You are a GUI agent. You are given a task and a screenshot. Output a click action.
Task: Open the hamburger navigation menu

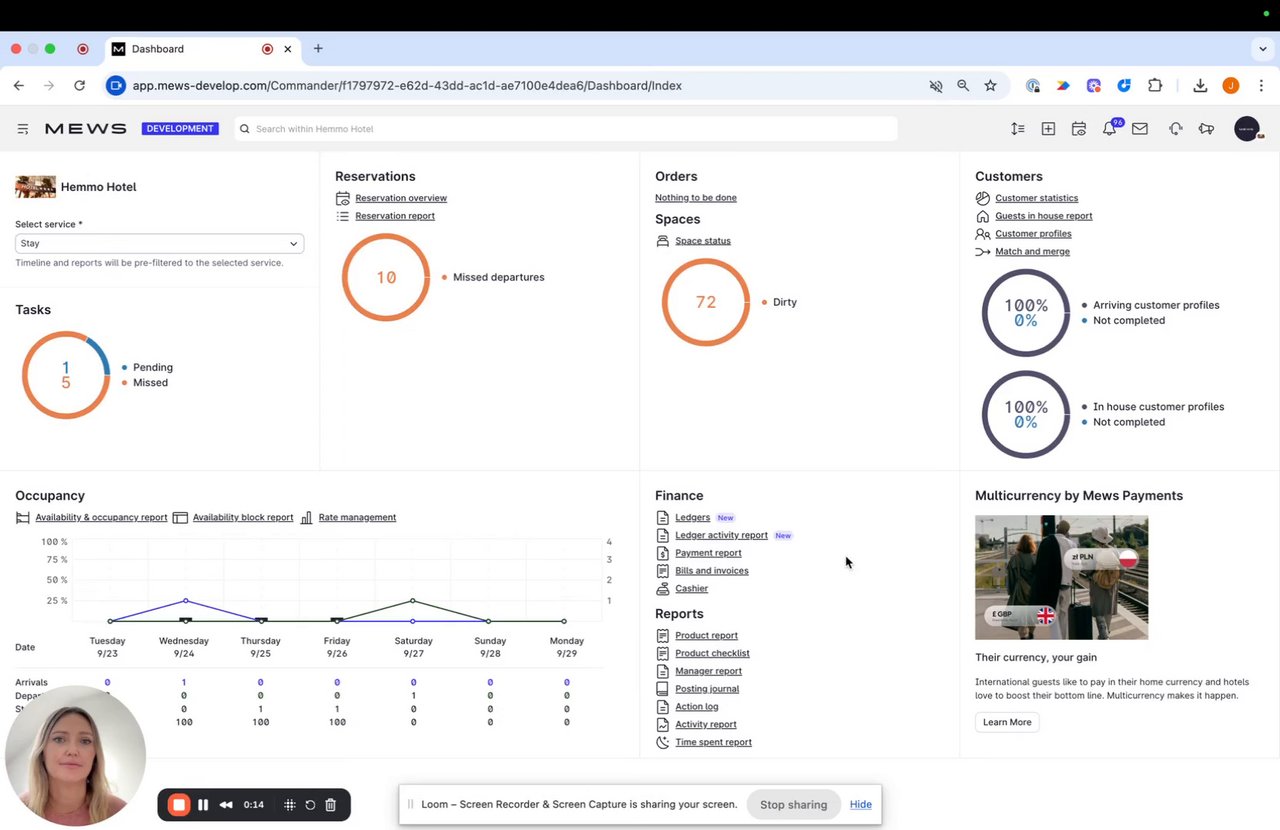click(23, 129)
